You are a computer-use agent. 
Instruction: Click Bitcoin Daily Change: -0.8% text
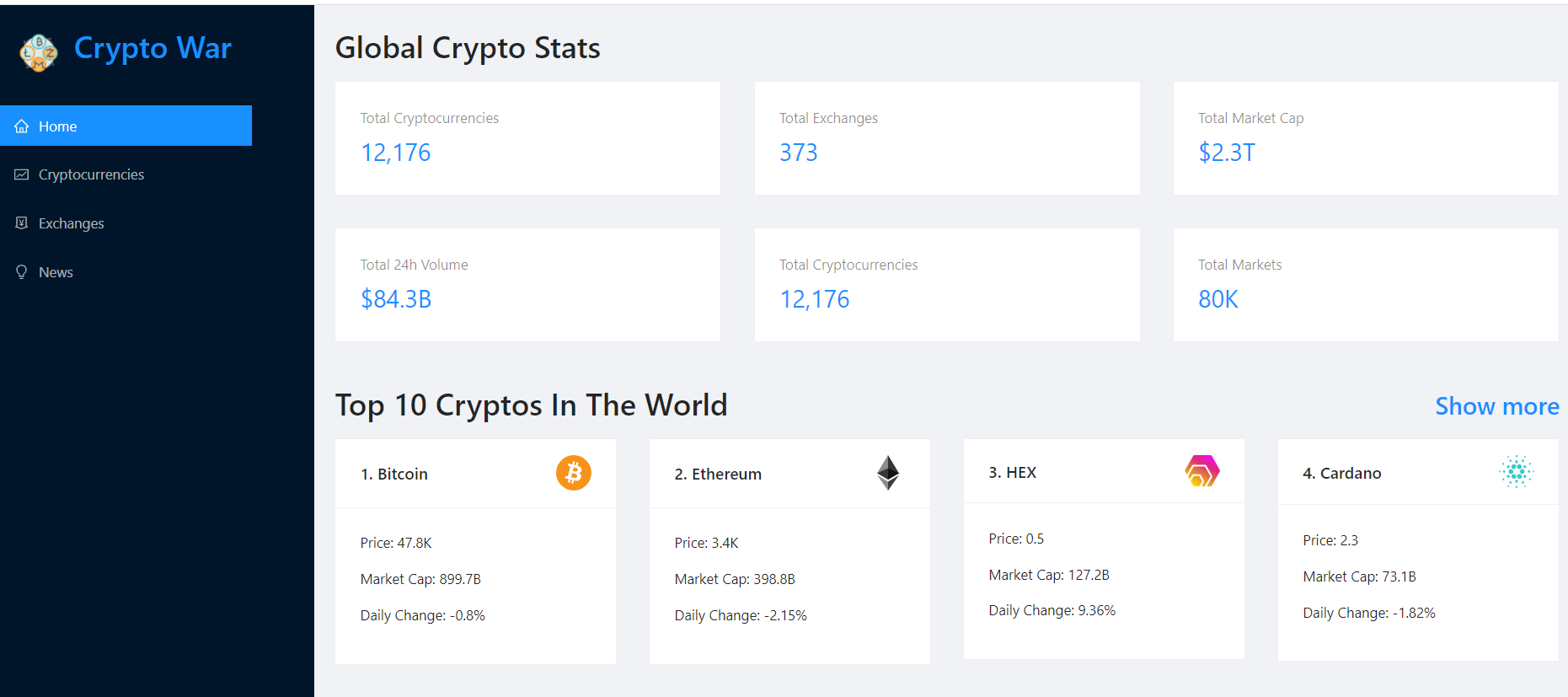423,615
